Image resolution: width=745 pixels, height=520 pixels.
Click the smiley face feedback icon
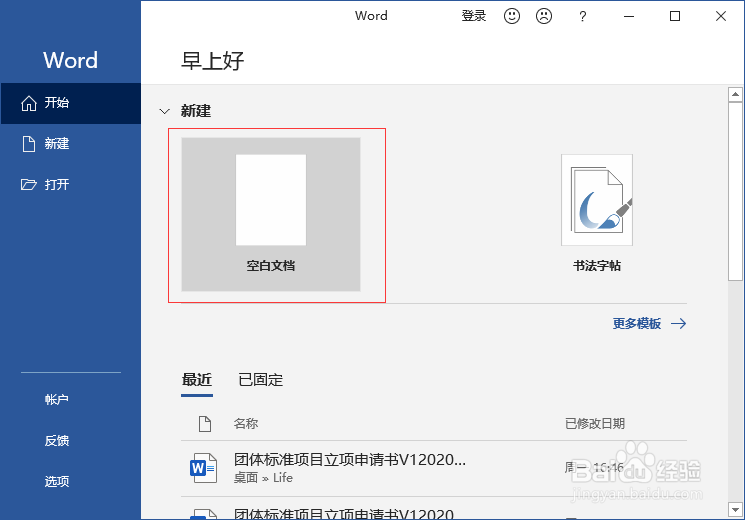point(512,16)
